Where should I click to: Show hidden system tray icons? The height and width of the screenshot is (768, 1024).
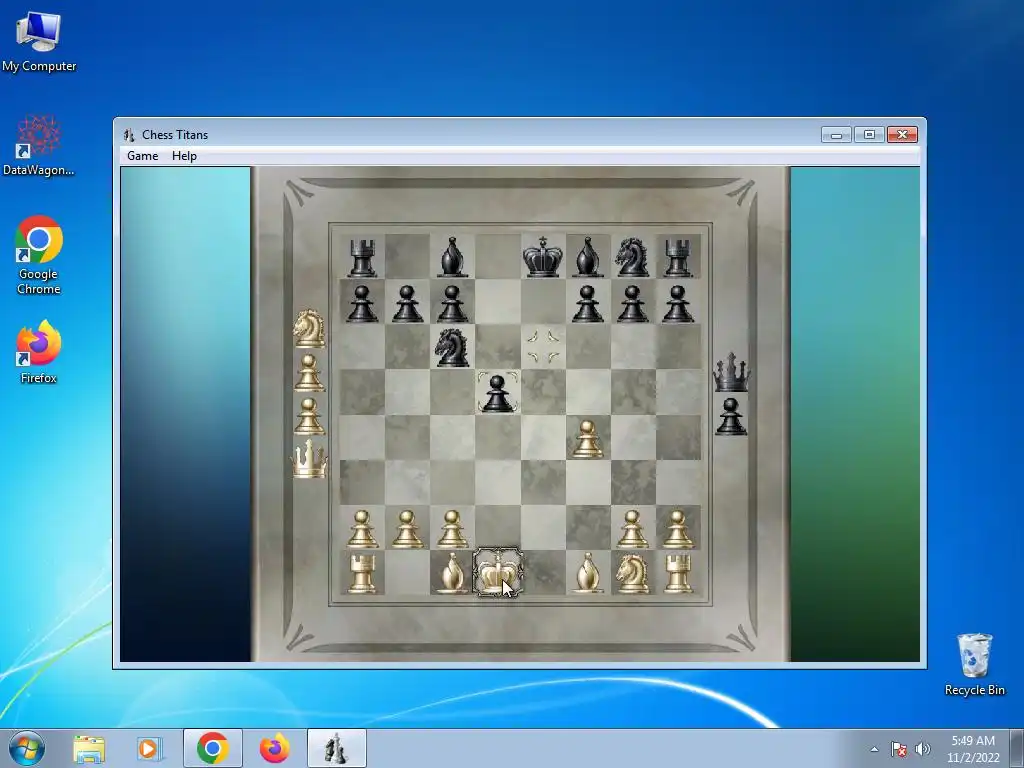point(874,749)
